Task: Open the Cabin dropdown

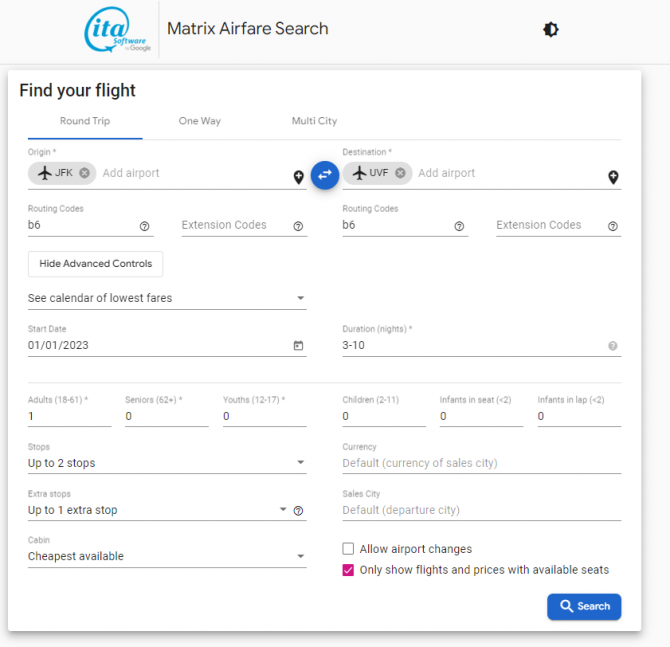Action: [x=167, y=556]
